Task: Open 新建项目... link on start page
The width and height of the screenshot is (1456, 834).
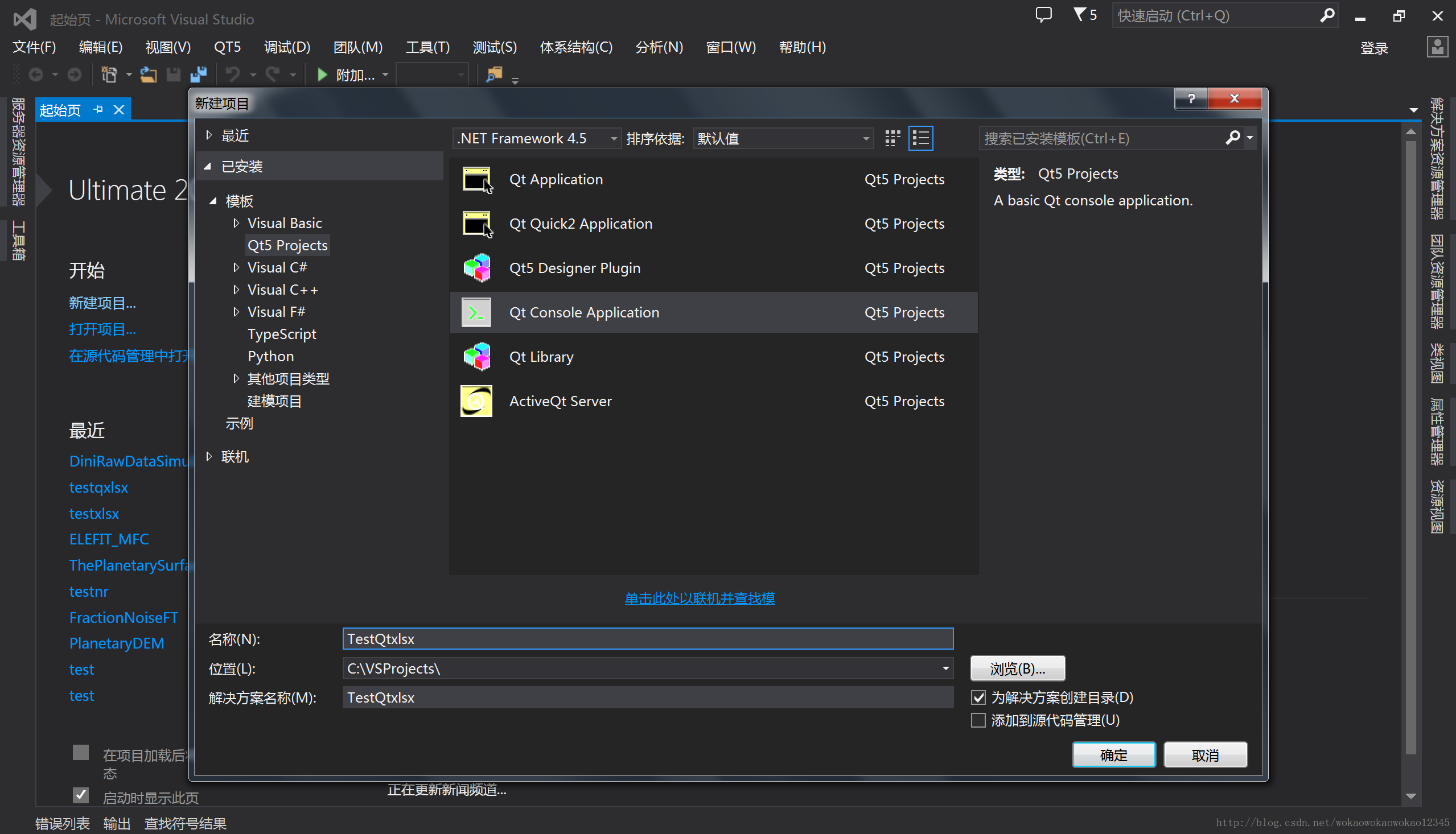Action: point(102,303)
